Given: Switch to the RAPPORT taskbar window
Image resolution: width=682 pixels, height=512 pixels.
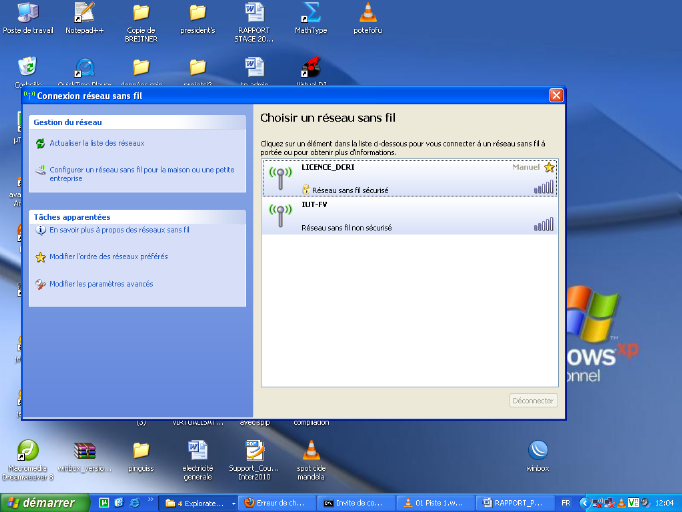Looking at the screenshot, I should 513,502.
